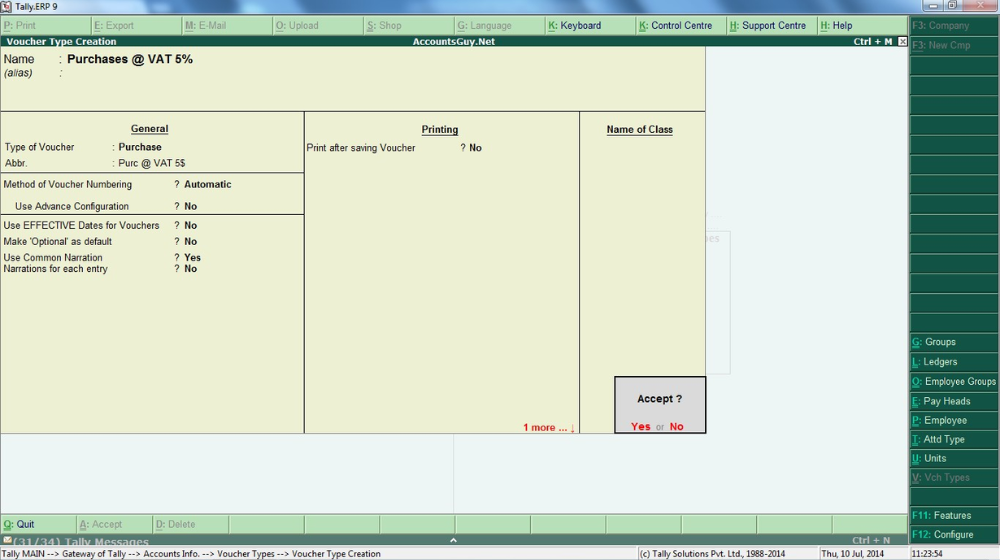This screenshot has height=560, width=1000.
Task: Open the Help menu
Action: click(x=836, y=25)
